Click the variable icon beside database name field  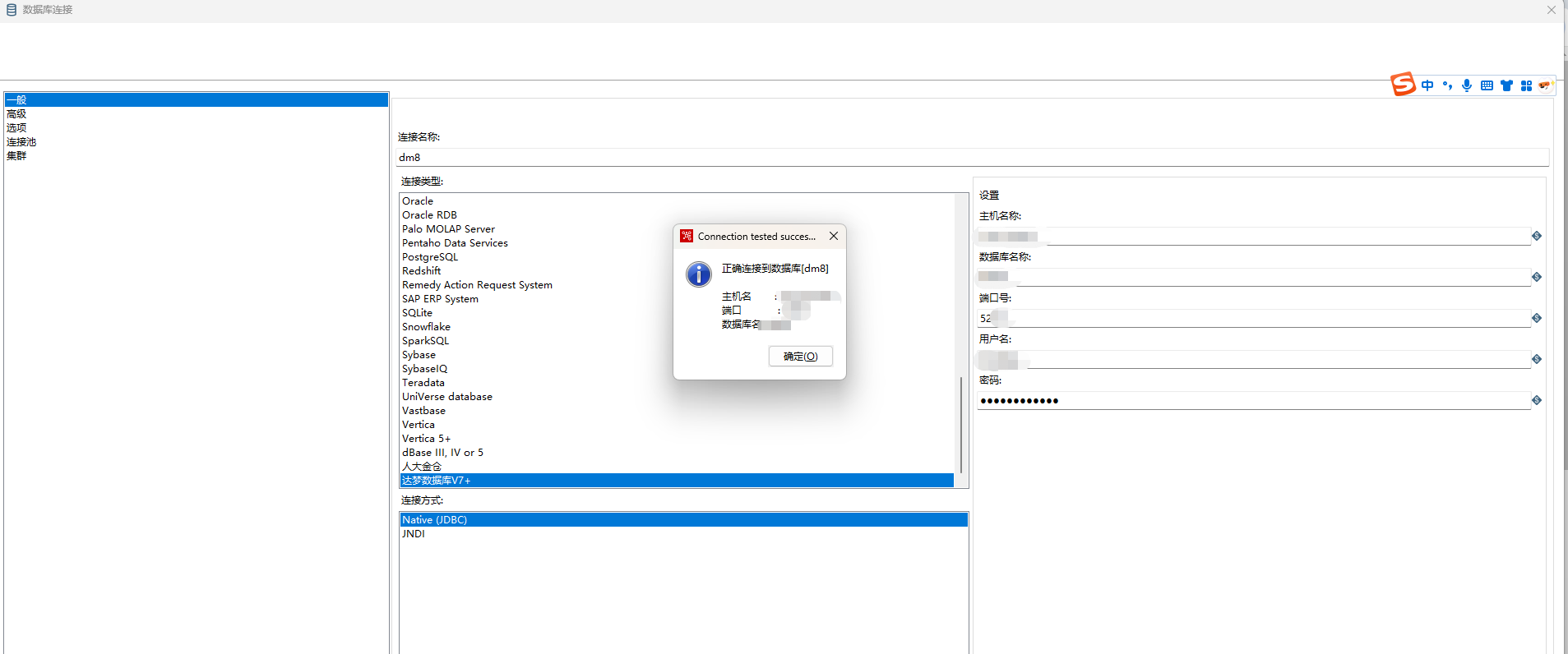coord(1536,278)
